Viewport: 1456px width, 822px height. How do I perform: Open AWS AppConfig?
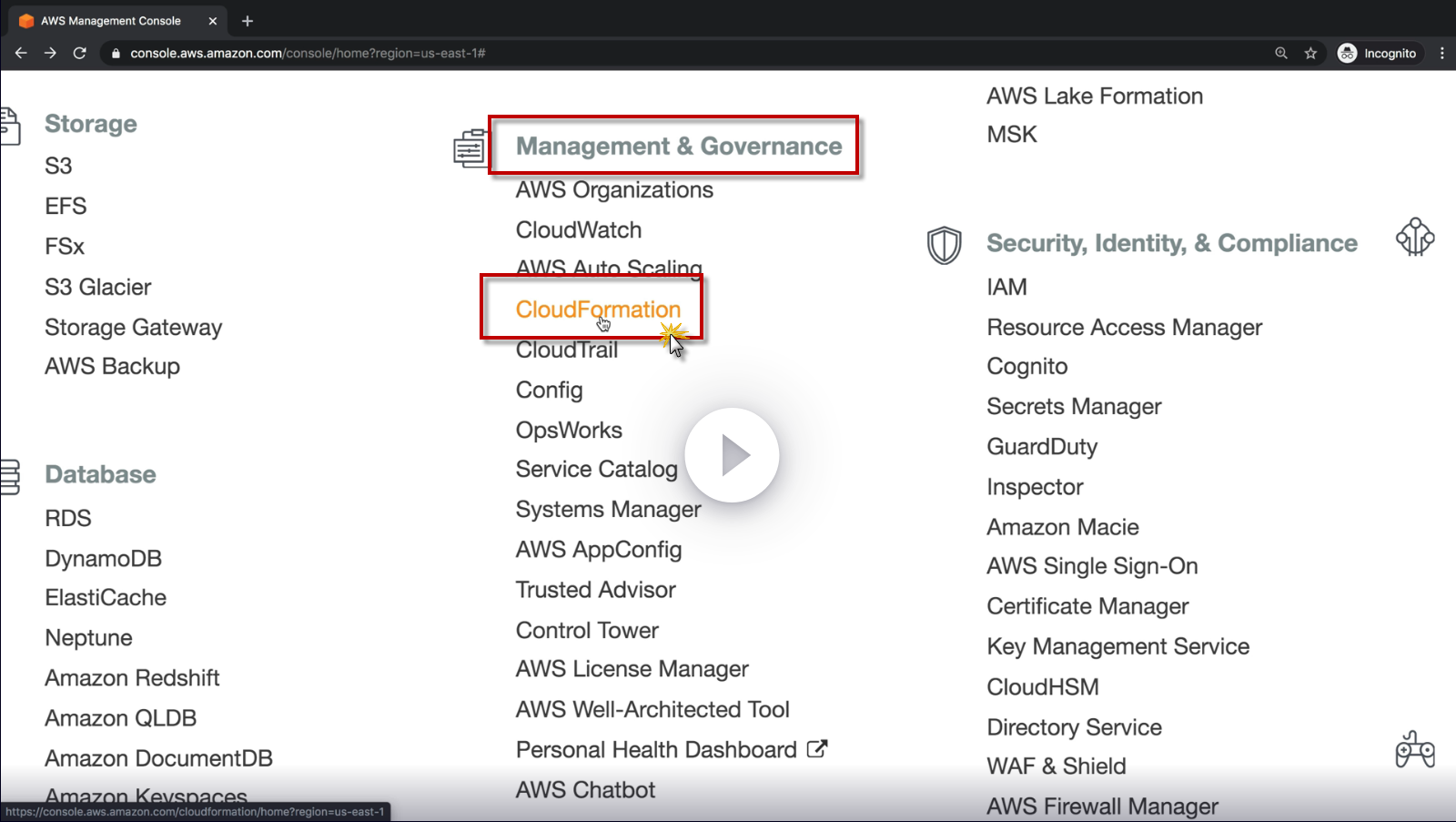point(599,549)
